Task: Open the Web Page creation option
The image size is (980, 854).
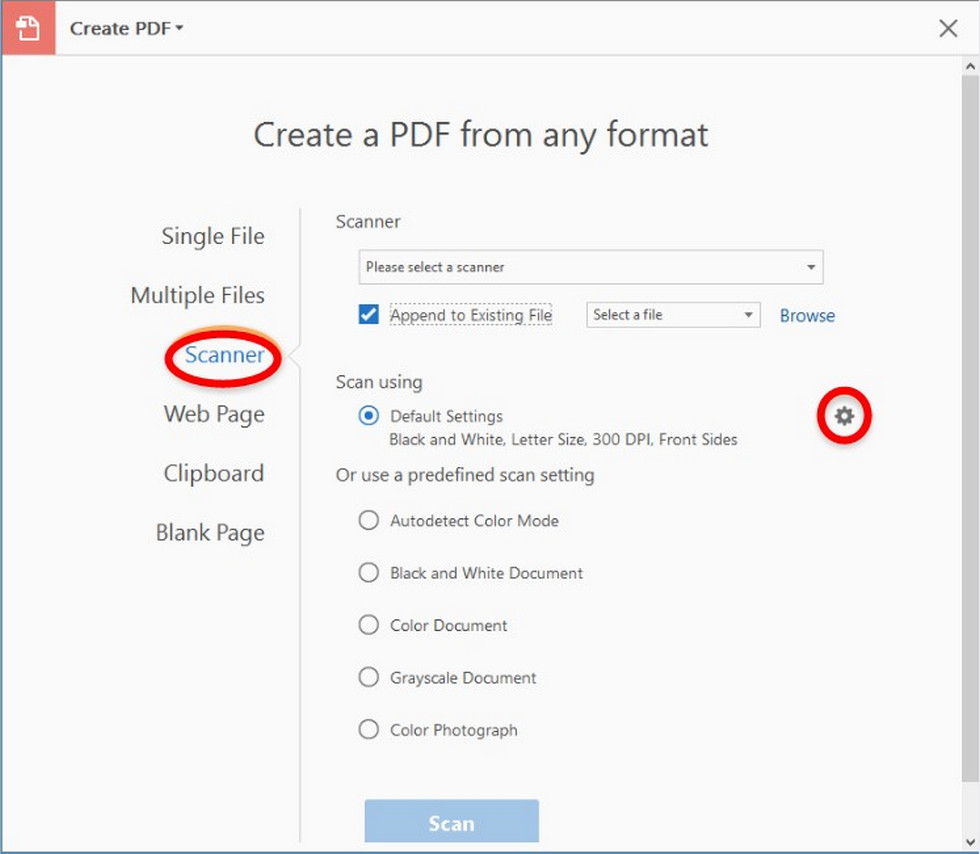Action: coord(214,414)
